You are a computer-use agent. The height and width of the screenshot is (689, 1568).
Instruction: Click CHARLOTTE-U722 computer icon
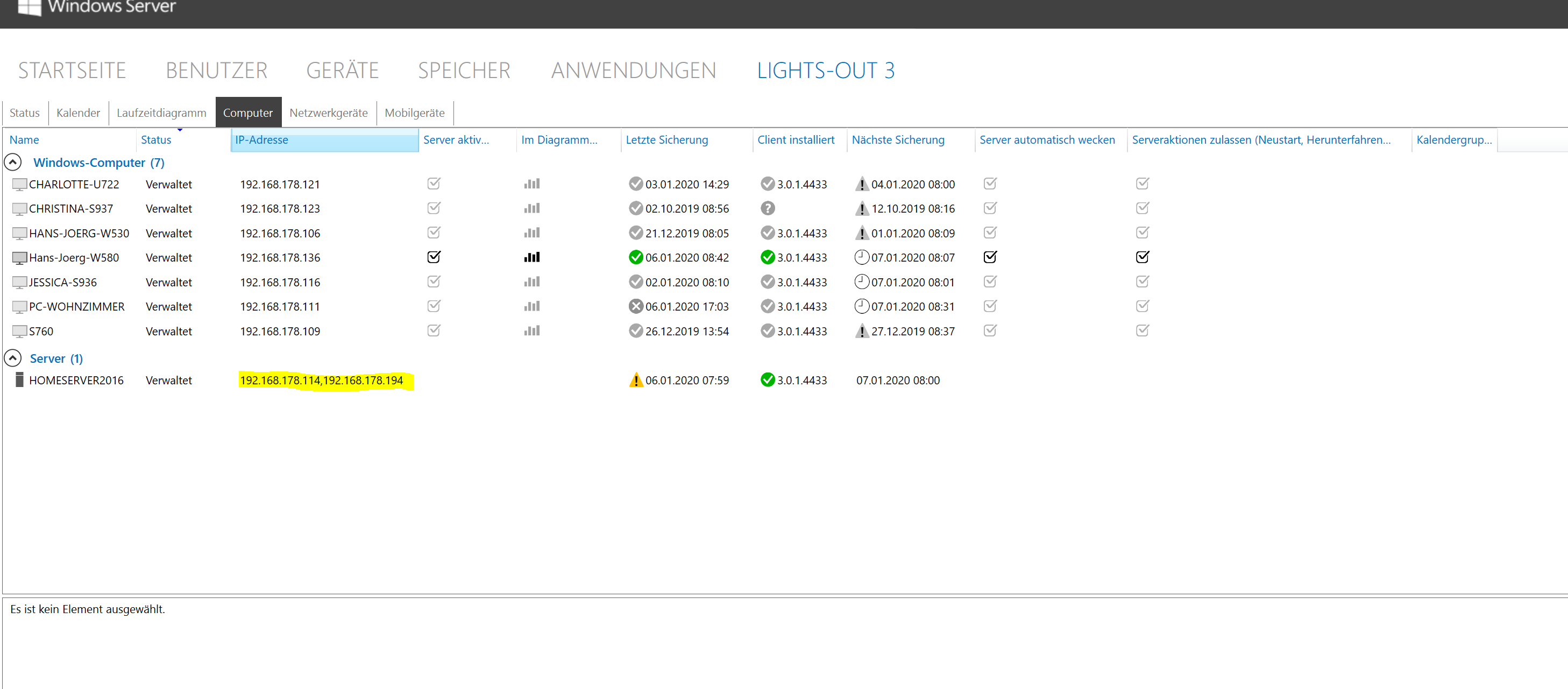[x=19, y=185]
